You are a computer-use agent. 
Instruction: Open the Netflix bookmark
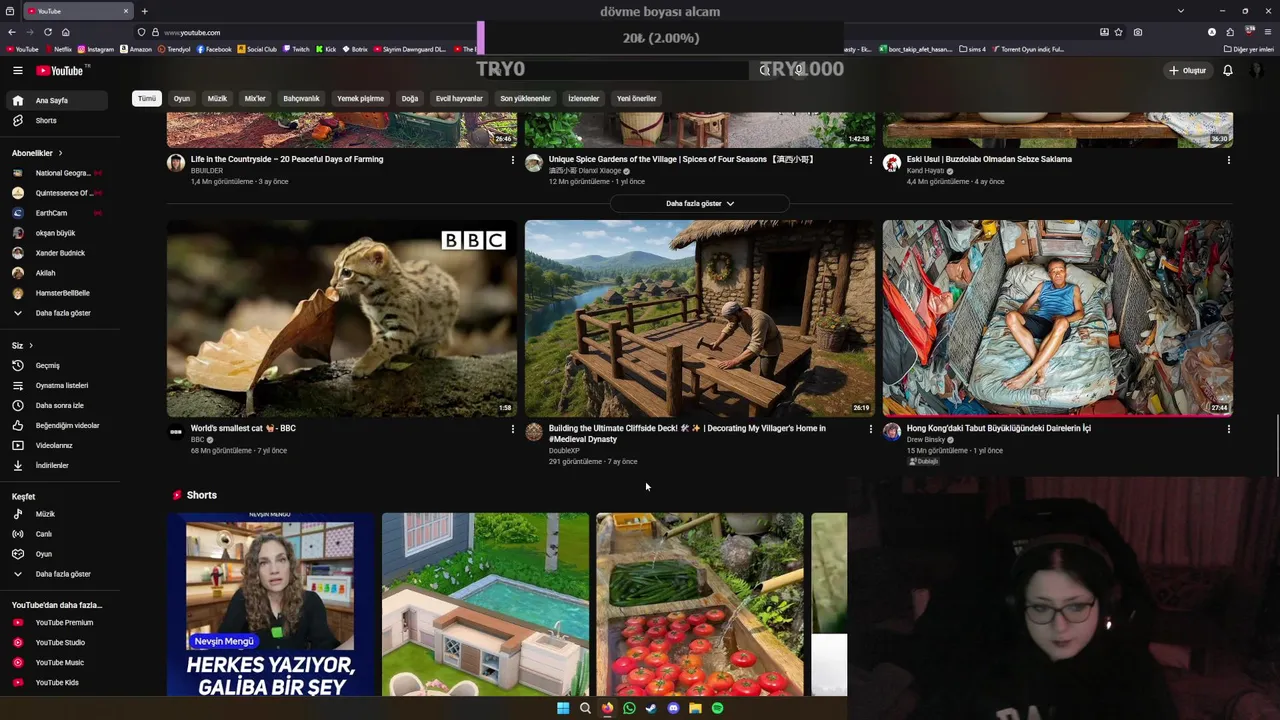[x=57, y=49]
